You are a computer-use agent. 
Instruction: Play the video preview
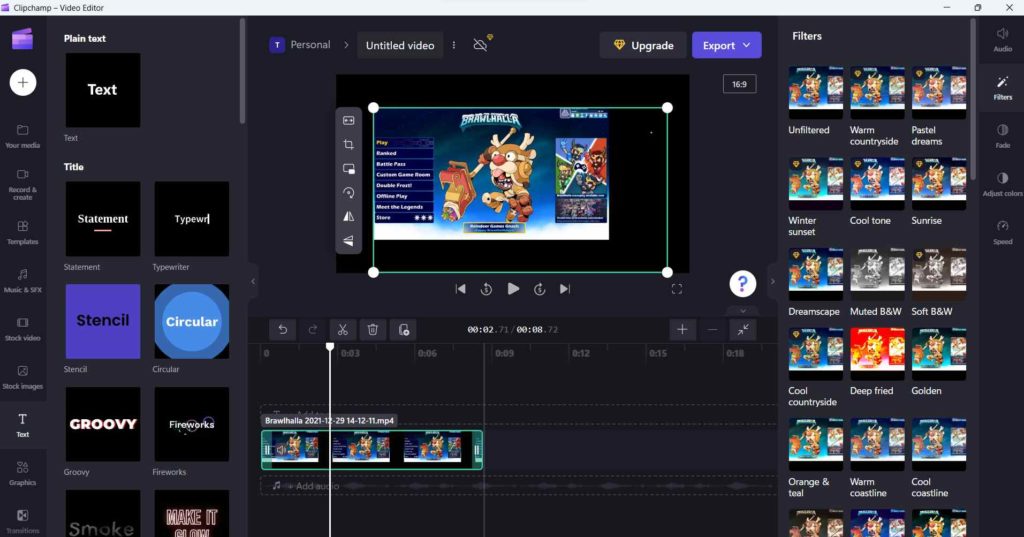[x=513, y=289]
